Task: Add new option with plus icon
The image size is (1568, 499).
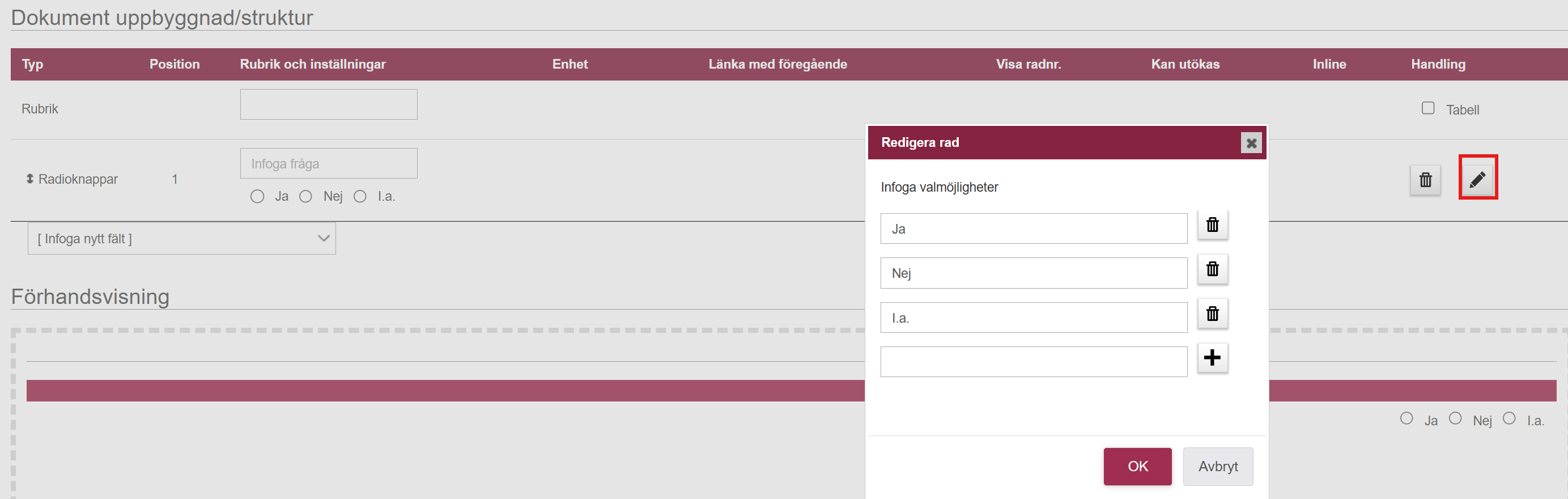Action: click(x=1212, y=358)
